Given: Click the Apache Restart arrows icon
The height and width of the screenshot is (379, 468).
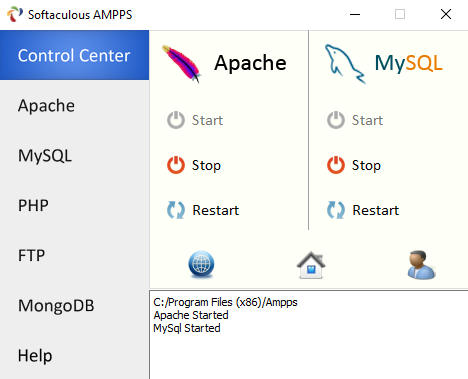Looking at the screenshot, I should click(x=176, y=210).
